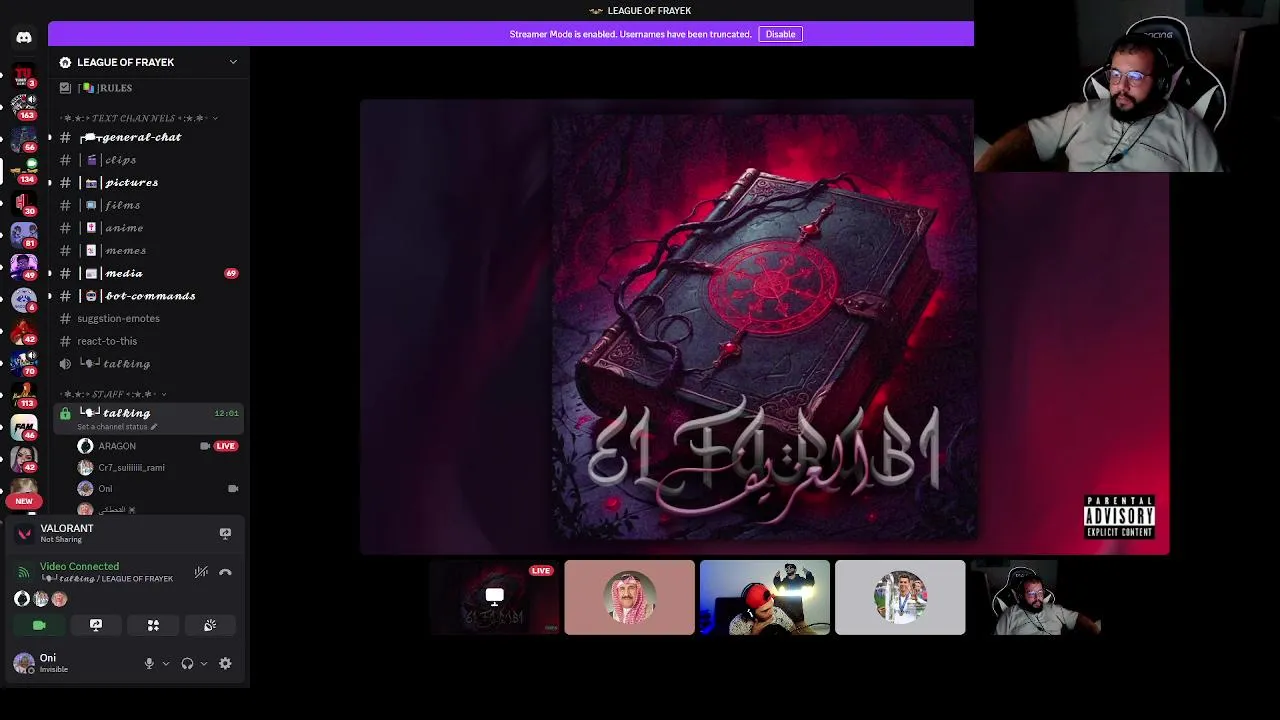Select the locked staff talking voice channel

point(150,418)
